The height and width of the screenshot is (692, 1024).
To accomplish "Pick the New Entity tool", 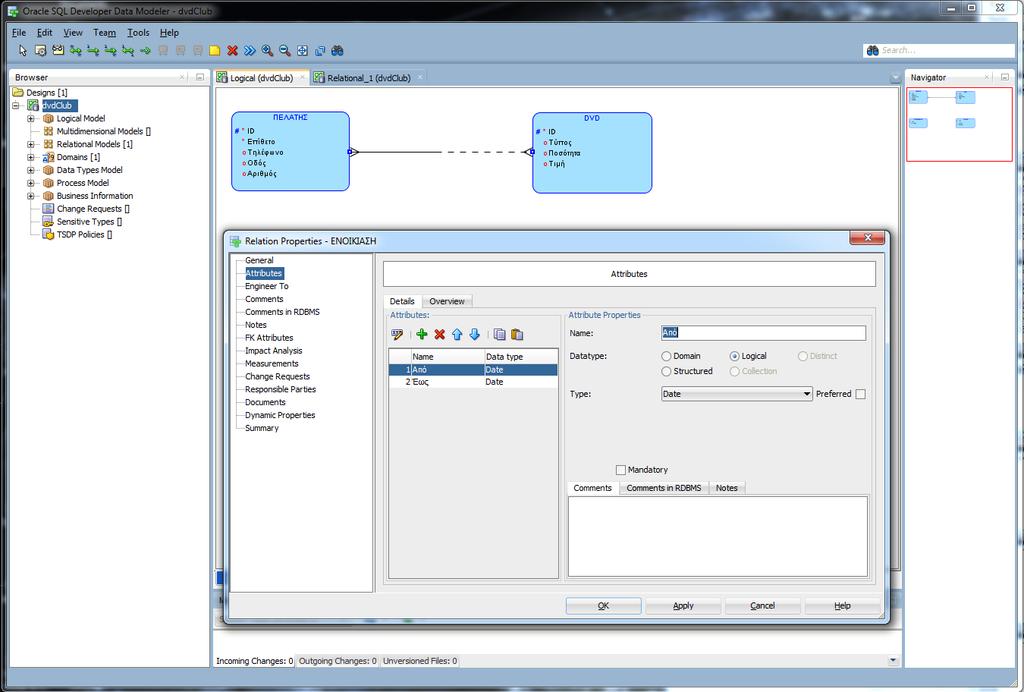I will [40, 50].
